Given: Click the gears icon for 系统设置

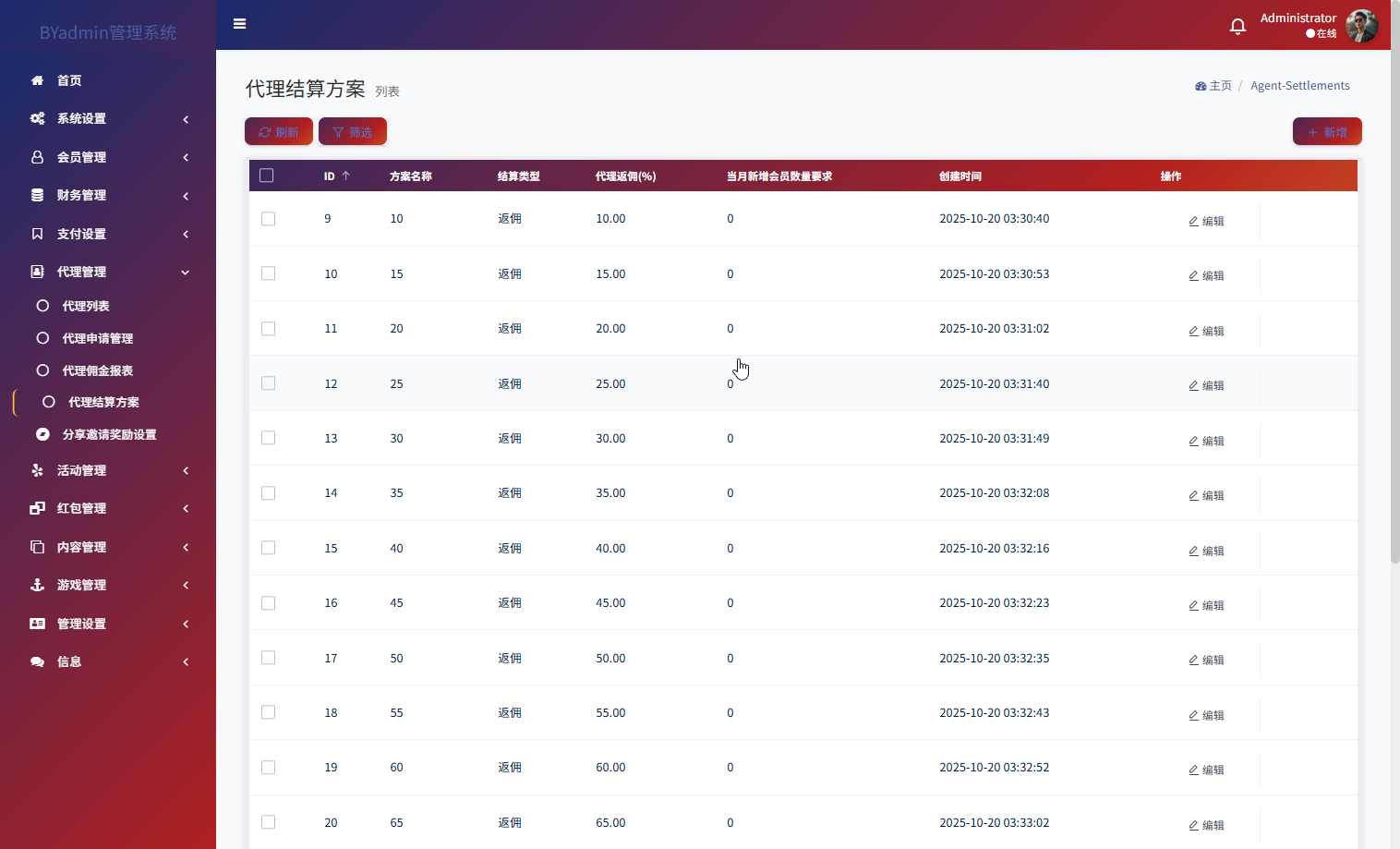Looking at the screenshot, I should tap(37, 118).
